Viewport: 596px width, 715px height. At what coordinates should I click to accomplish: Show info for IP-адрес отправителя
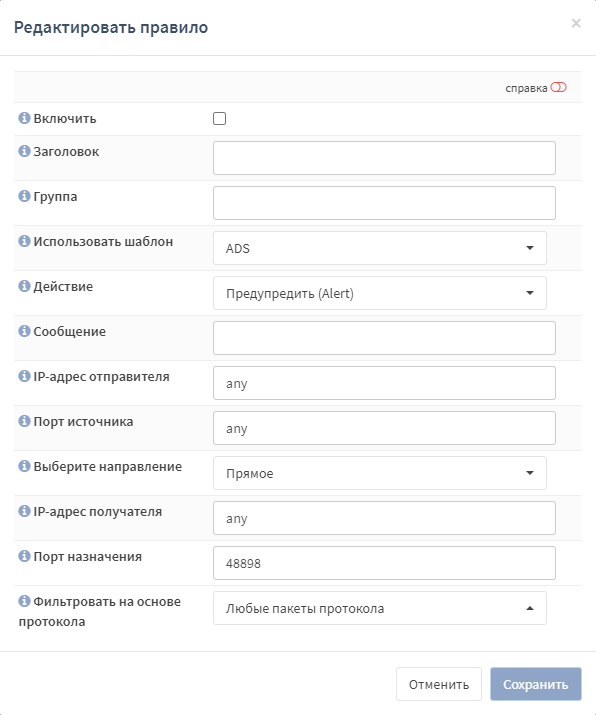tap(24, 376)
